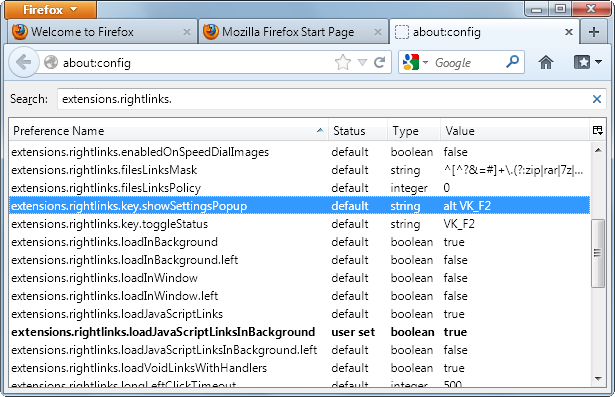This screenshot has height=397, width=615.
Task: Close the Welcome to Firefox tab
Action: point(187,32)
